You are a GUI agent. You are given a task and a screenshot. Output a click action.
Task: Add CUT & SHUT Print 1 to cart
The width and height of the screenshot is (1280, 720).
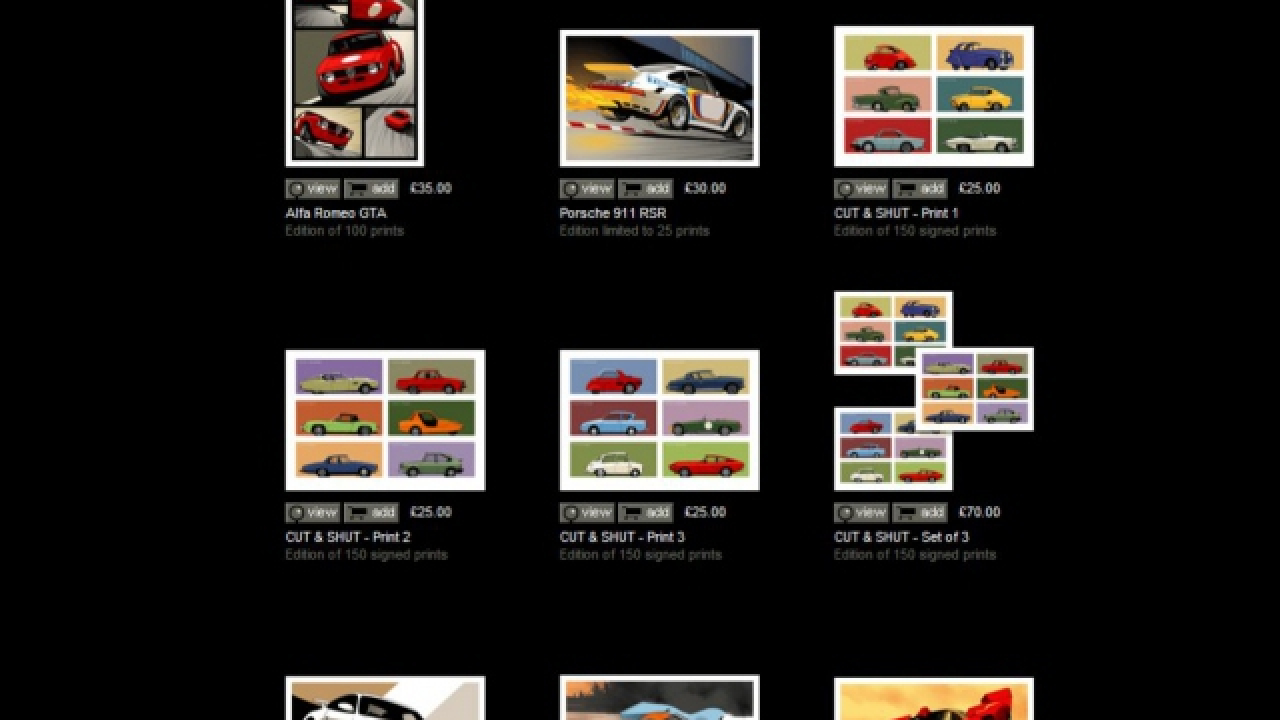point(919,188)
